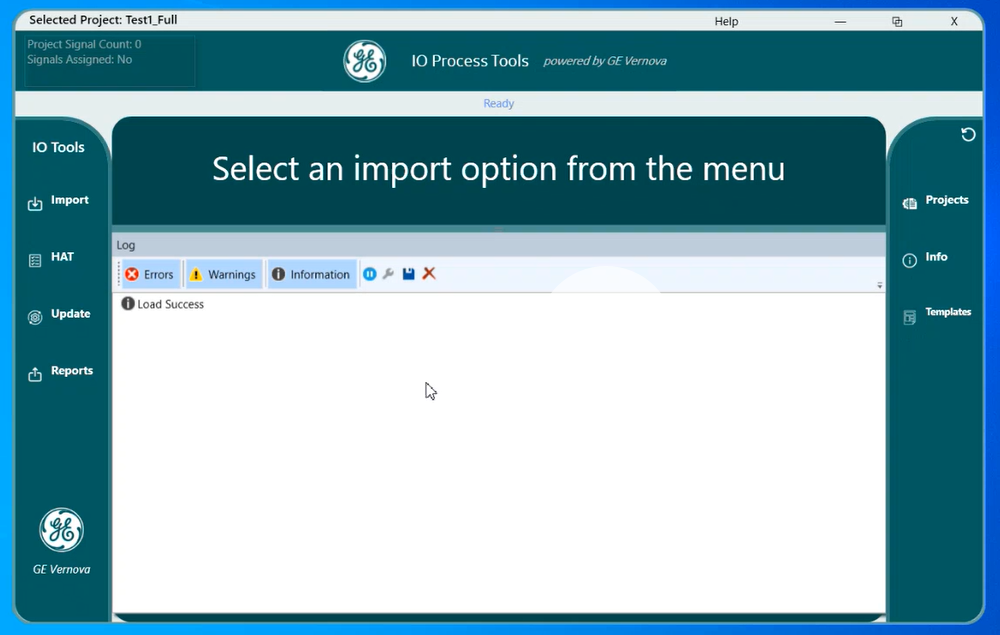Open the Projects panel
Viewport: 1000px width, 635px height.
pos(936,201)
